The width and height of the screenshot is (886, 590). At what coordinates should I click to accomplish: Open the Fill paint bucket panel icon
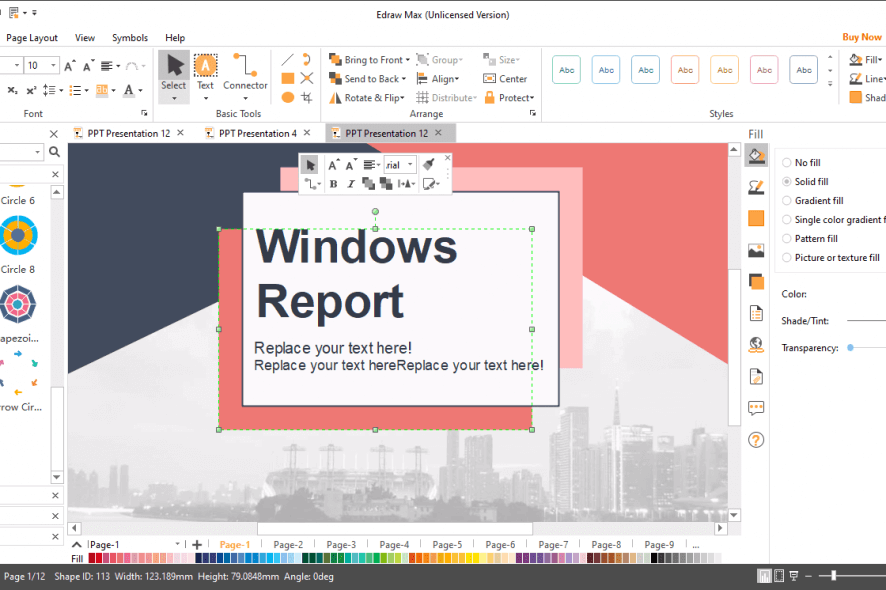[x=756, y=155]
